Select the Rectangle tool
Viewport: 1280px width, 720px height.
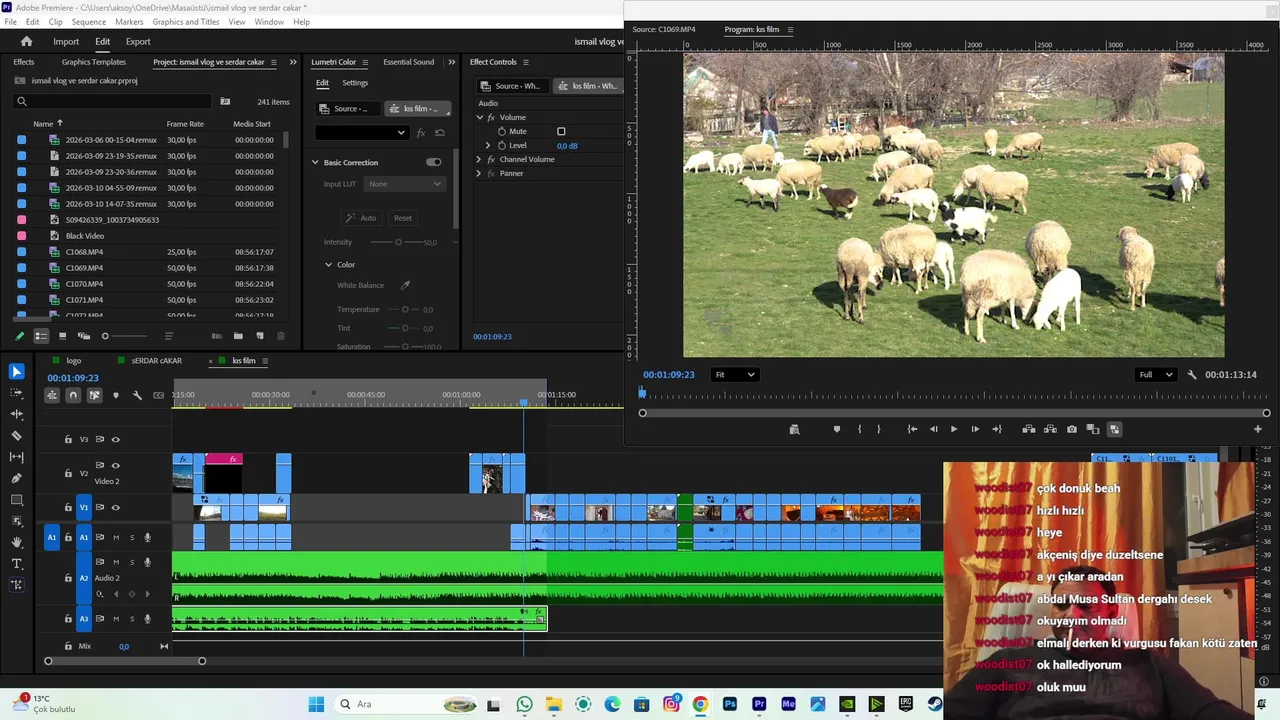(17, 500)
